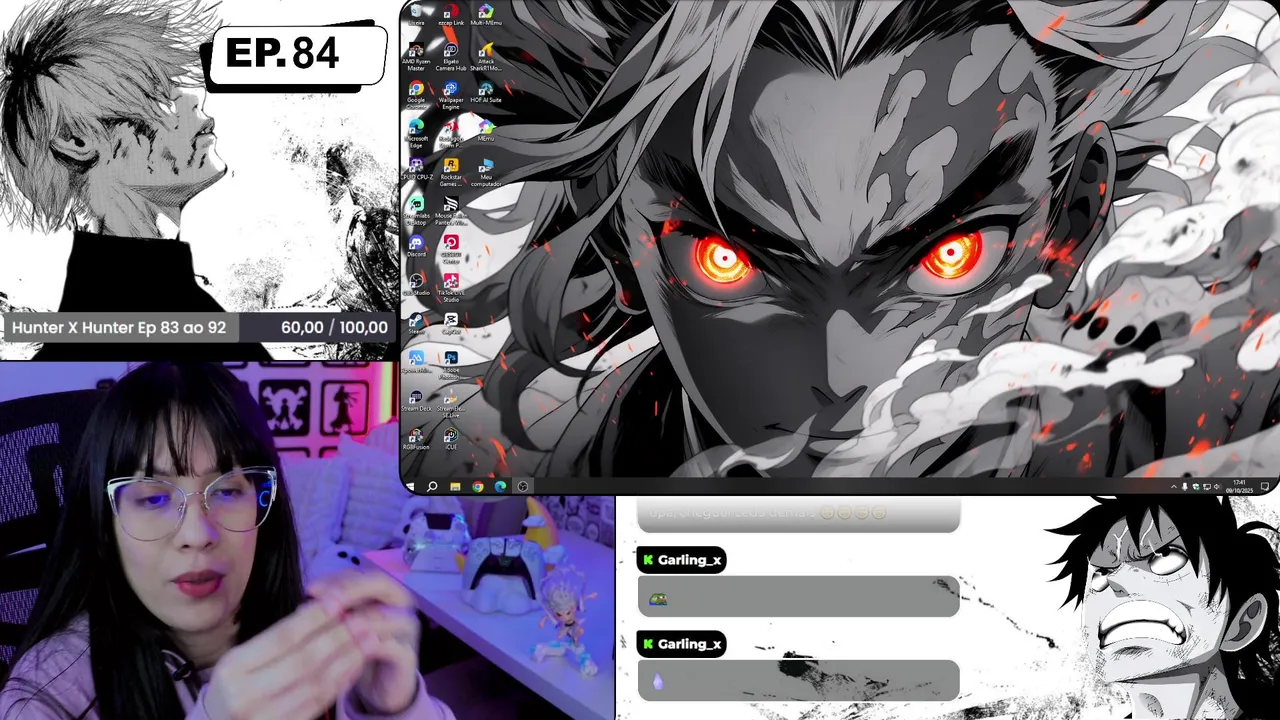This screenshot has width=1280, height=720.
Task: Open the Steam desktop shortcut
Action: pos(416,322)
